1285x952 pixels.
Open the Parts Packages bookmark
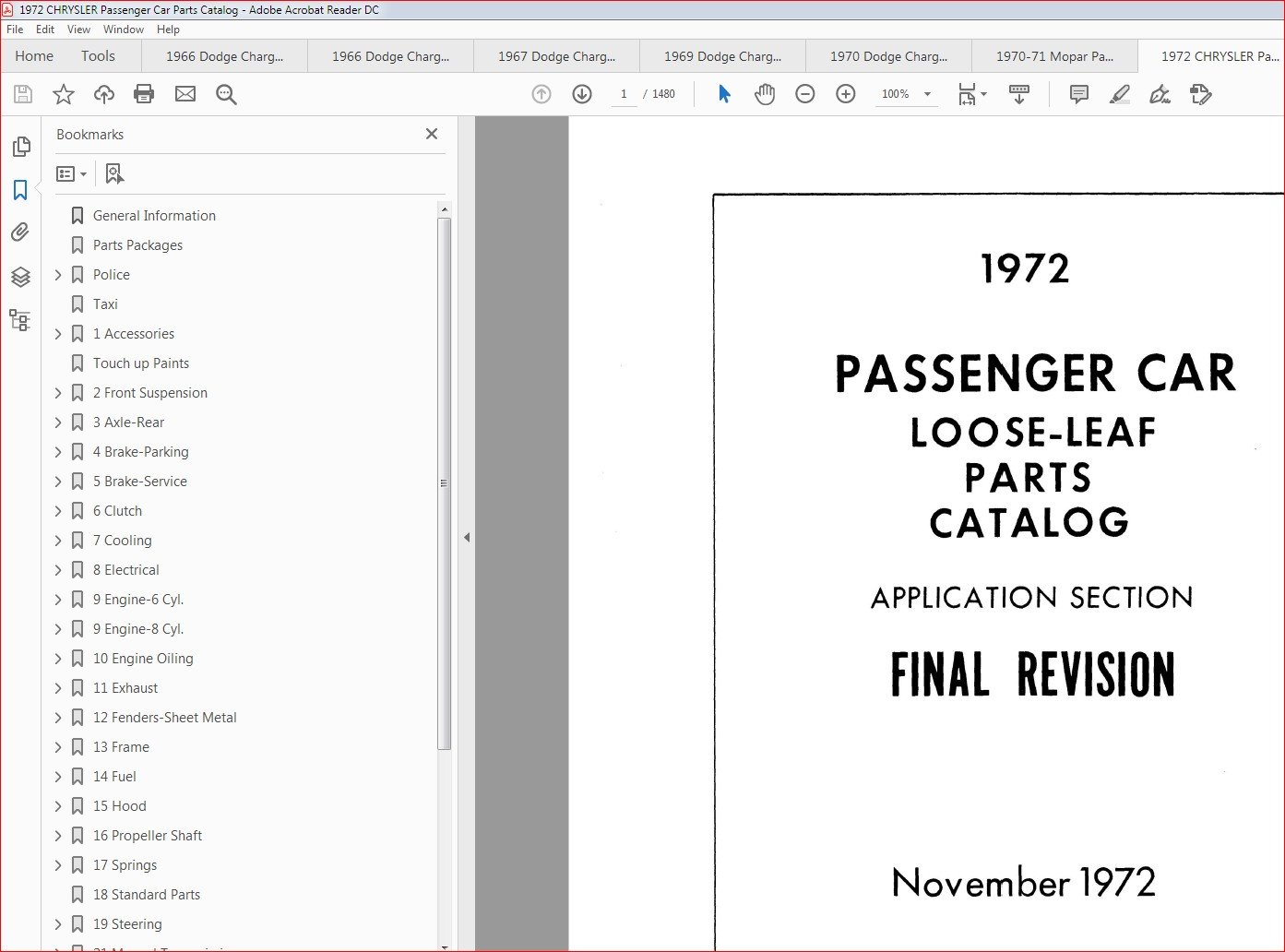[137, 245]
